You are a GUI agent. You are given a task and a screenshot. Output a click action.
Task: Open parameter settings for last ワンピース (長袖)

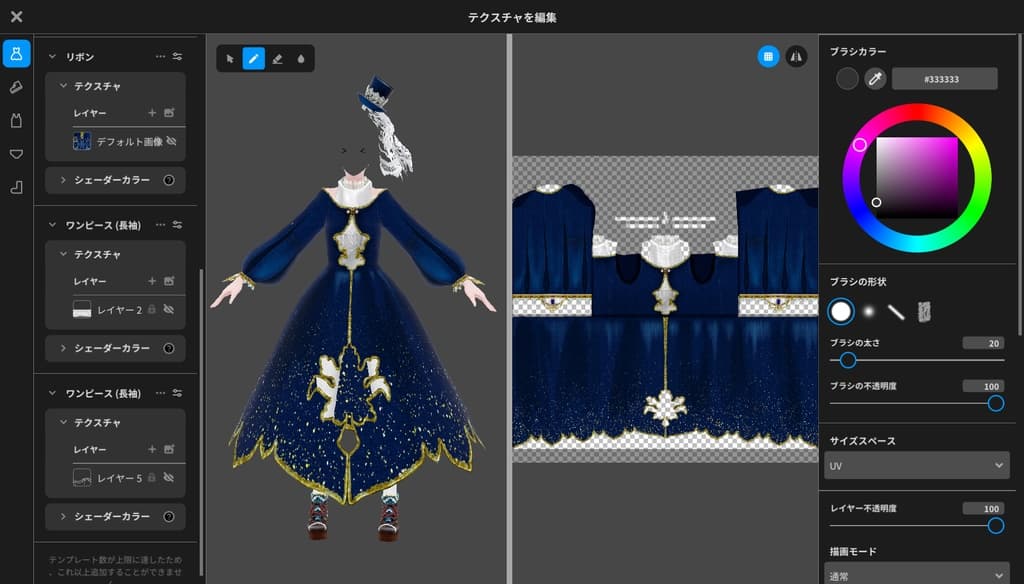pyautogui.click(x=177, y=393)
